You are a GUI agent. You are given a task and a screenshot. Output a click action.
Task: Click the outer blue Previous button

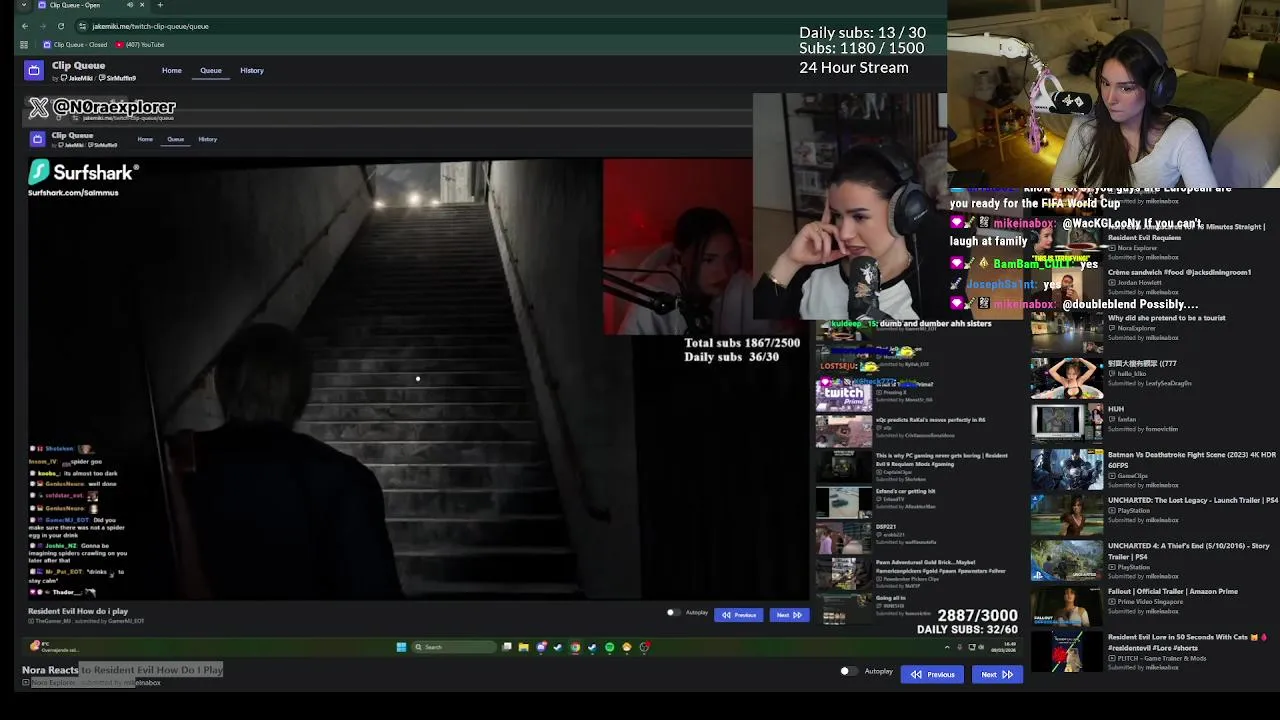click(x=932, y=674)
